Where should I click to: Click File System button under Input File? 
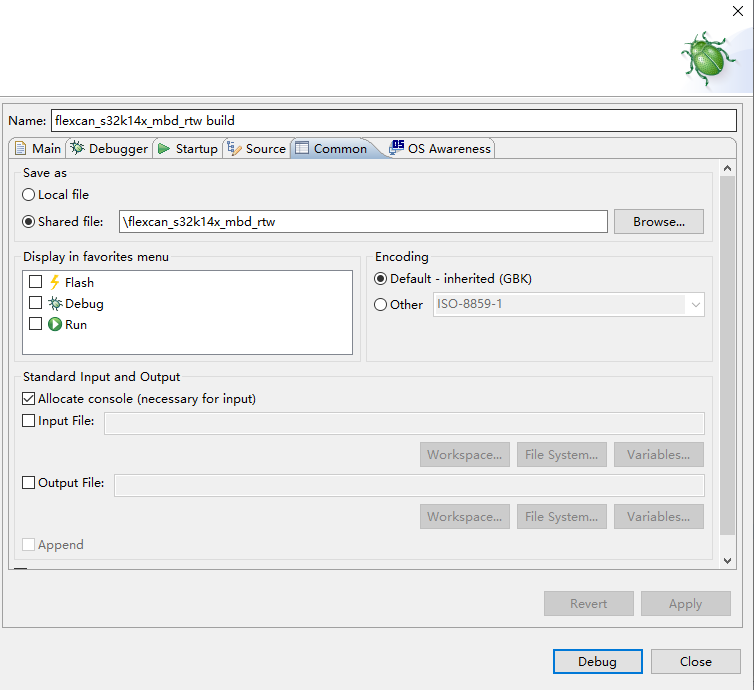click(x=562, y=454)
